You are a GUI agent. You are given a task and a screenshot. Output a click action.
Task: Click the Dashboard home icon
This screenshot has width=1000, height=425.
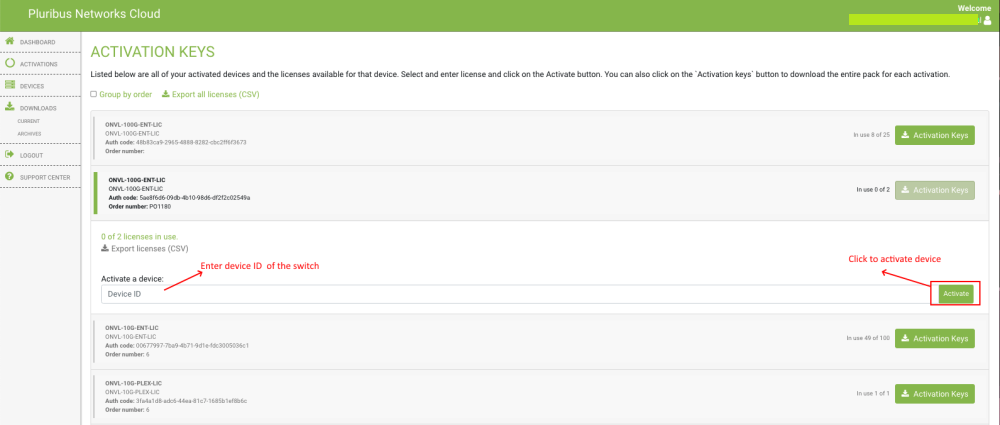tap(10, 41)
